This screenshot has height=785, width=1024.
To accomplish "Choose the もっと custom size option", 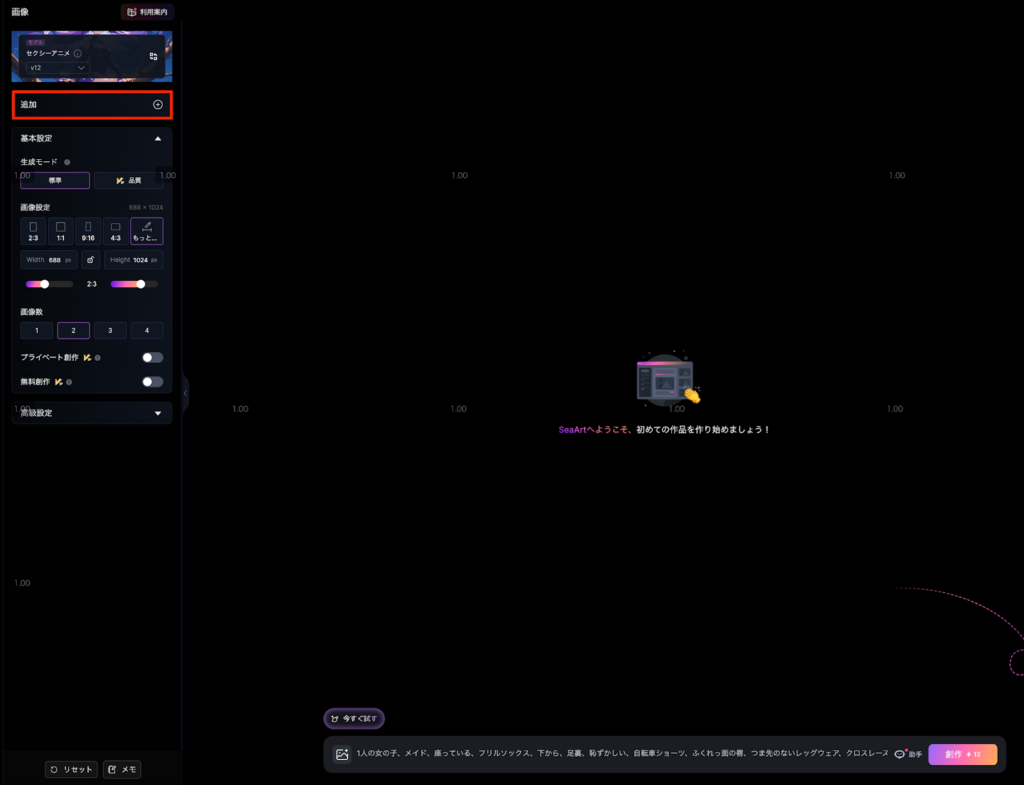I will tap(146, 231).
